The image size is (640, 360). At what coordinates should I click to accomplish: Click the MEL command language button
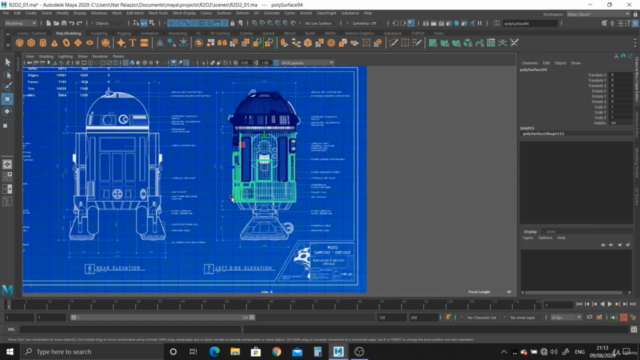pyautogui.click(x=11, y=329)
